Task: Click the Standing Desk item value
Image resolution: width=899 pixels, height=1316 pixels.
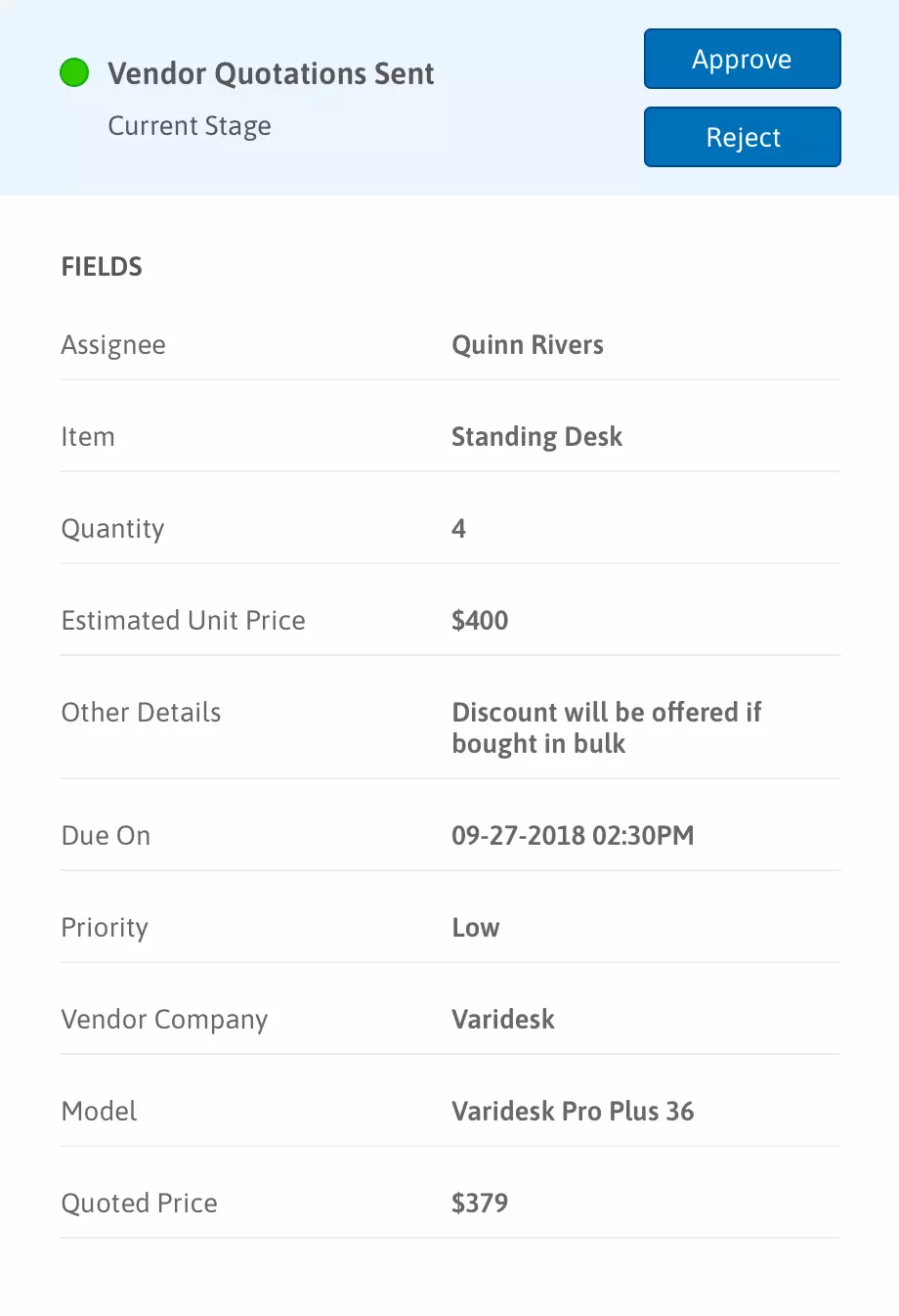Action: coord(536,437)
